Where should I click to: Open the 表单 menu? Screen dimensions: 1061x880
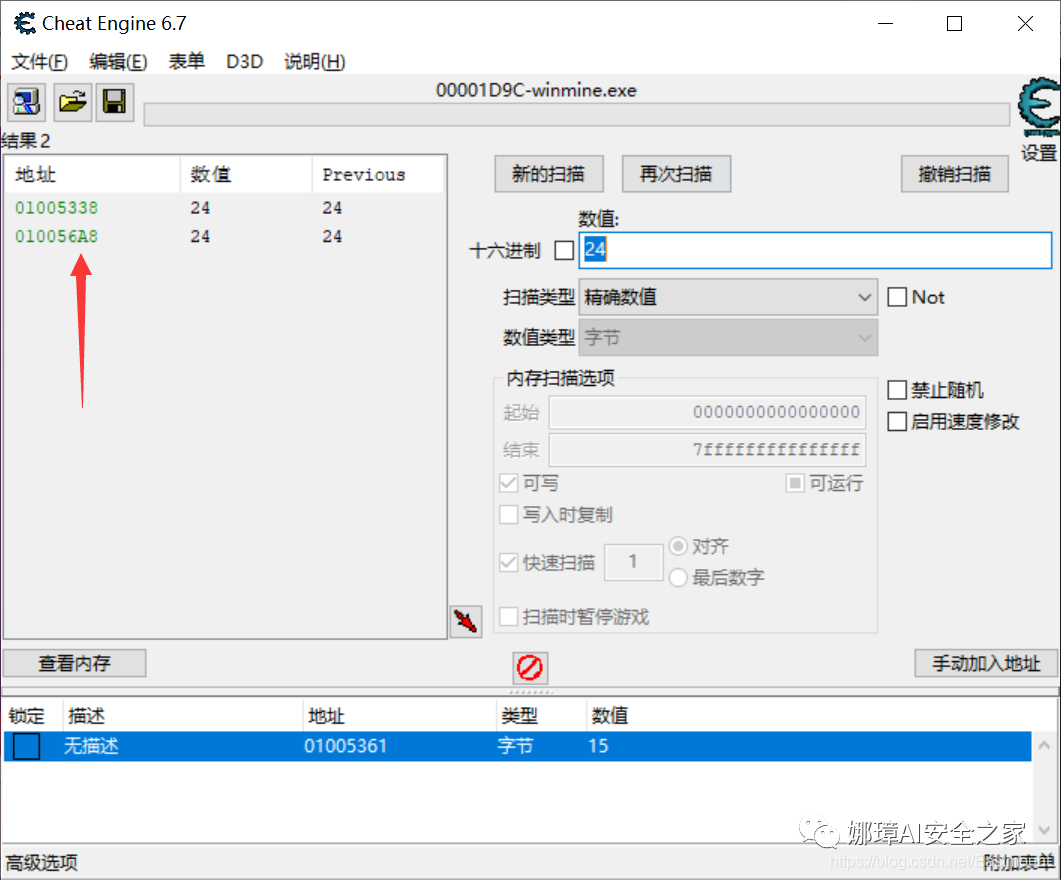[186, 62]
